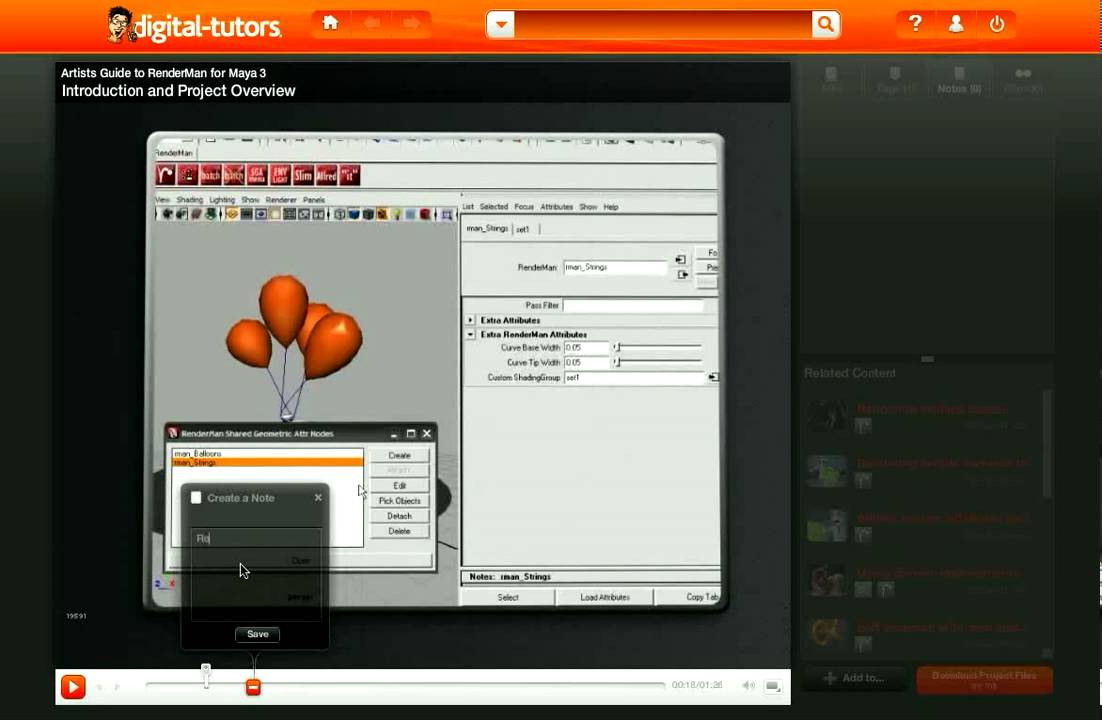Image resolution: width=1102 pixels, height=720 pixels.
Task: Click the red note marker on timeline
Action: [x=253, y=687]
